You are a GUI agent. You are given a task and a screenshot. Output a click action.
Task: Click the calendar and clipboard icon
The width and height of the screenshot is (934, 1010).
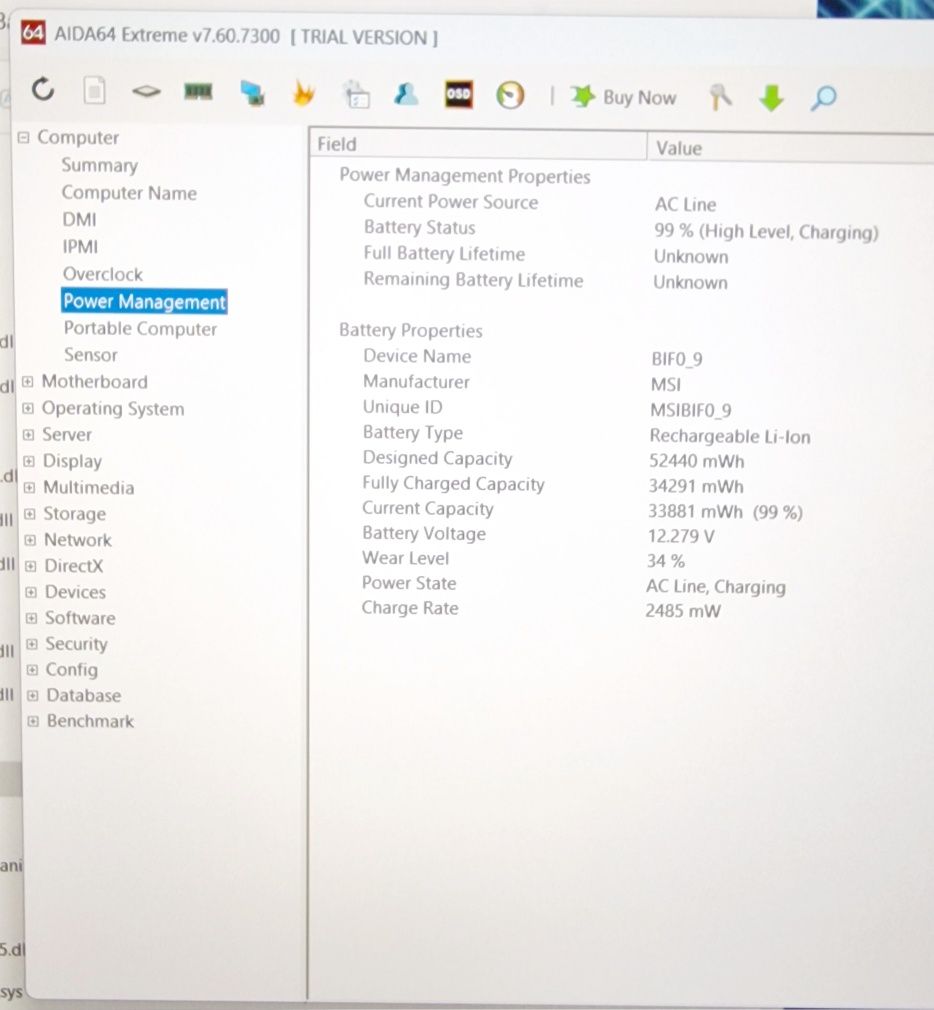point(356,95)
